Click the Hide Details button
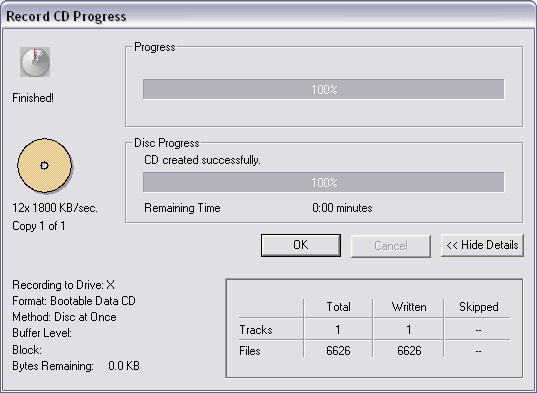The height and width of the screenshot is (393, 537). (x=482, y=245)
